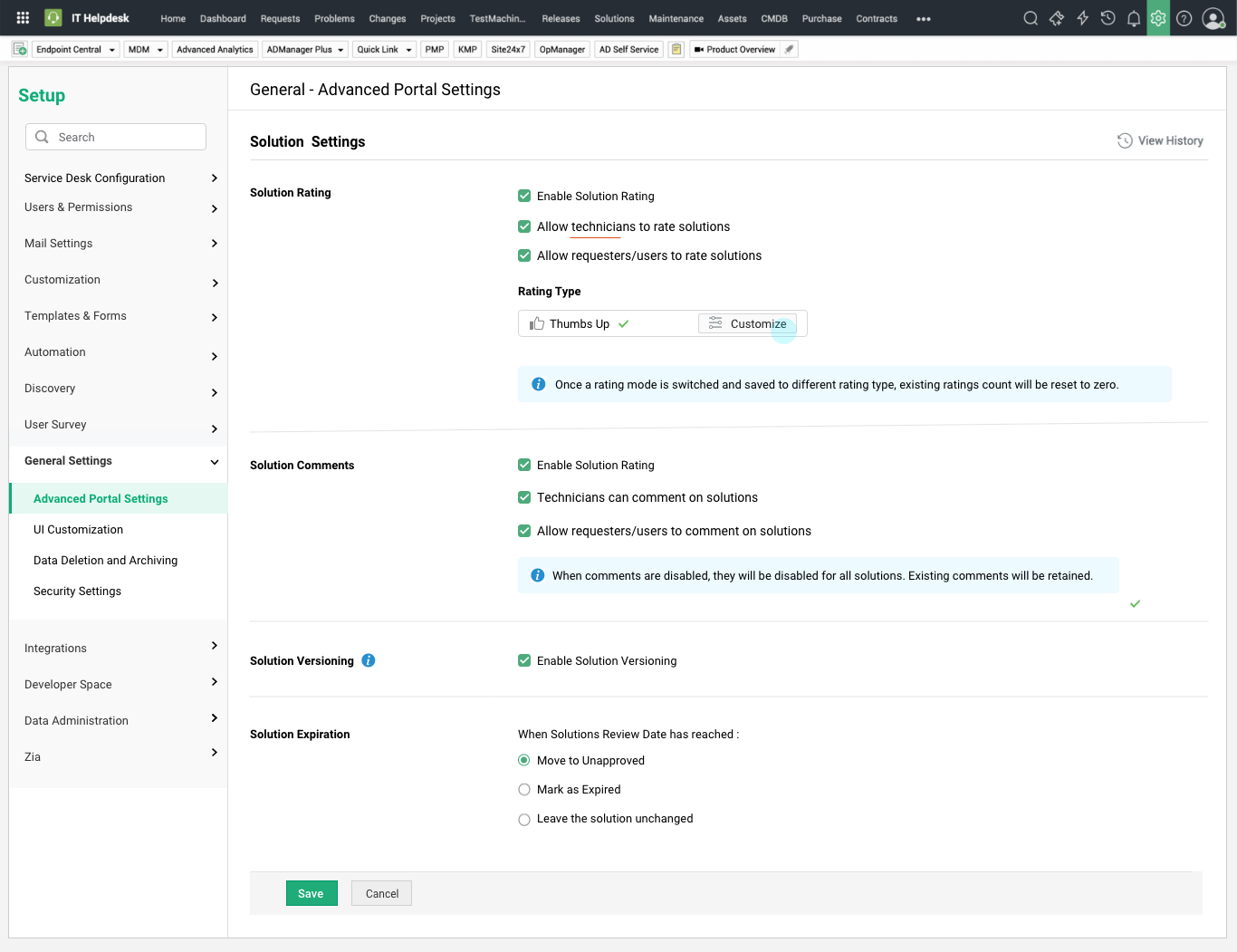The image size is (1237, 952).
Task: Uncheck Technicians can comment on solutions
Action: pos(524,497)
